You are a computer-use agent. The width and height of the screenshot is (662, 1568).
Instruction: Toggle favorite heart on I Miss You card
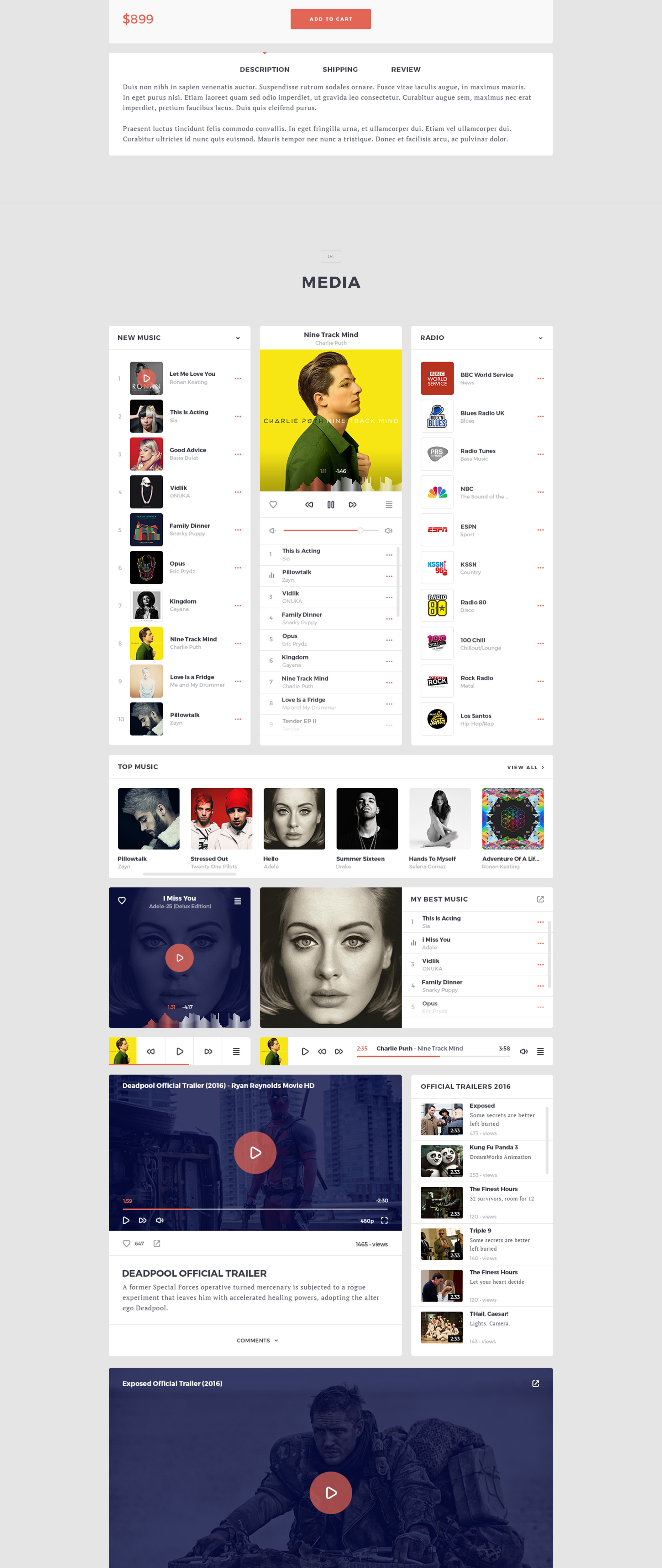[x=122, y=901]
